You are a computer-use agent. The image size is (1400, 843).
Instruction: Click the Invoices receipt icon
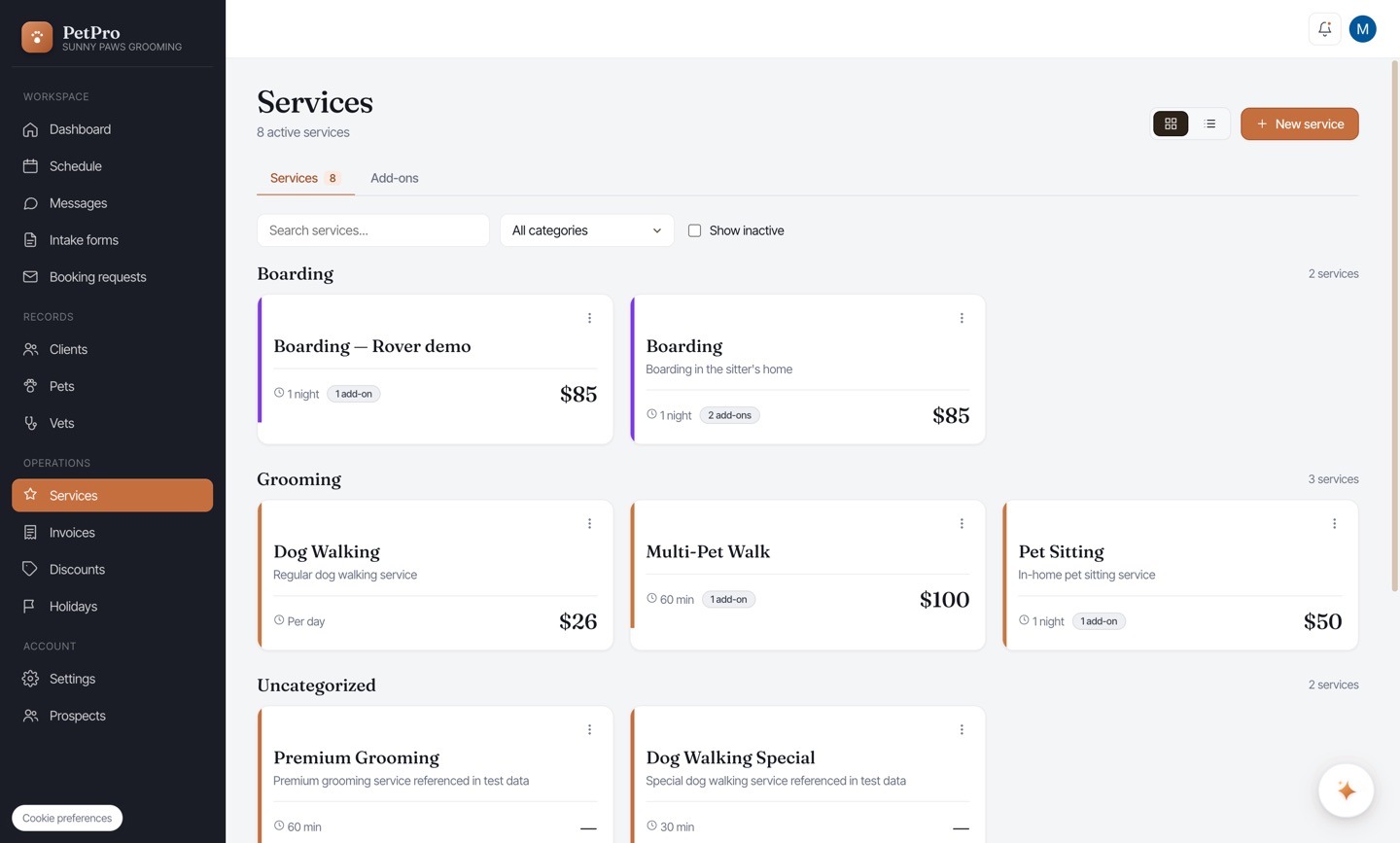31,532
